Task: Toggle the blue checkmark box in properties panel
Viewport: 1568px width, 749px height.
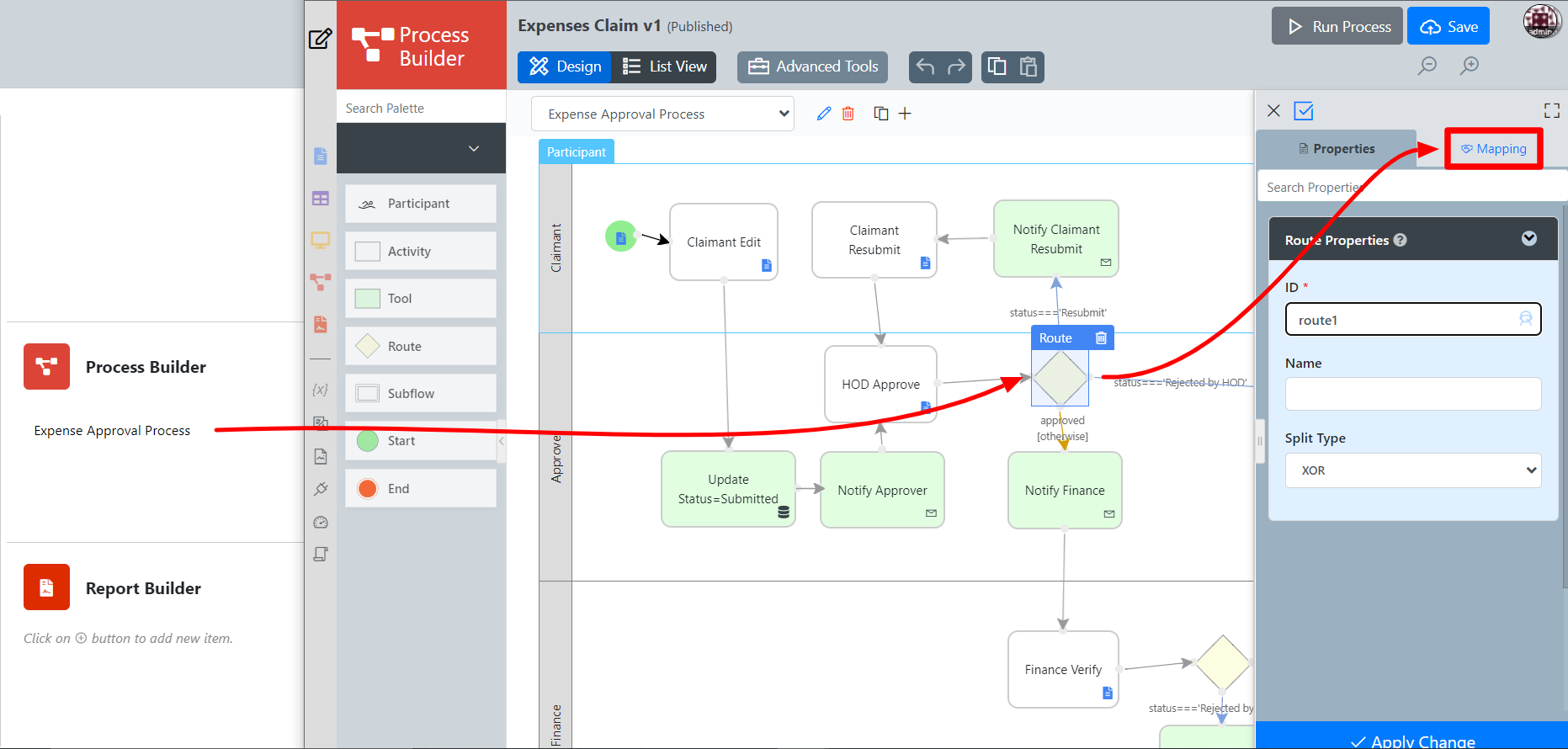Action: (1304, 110)
